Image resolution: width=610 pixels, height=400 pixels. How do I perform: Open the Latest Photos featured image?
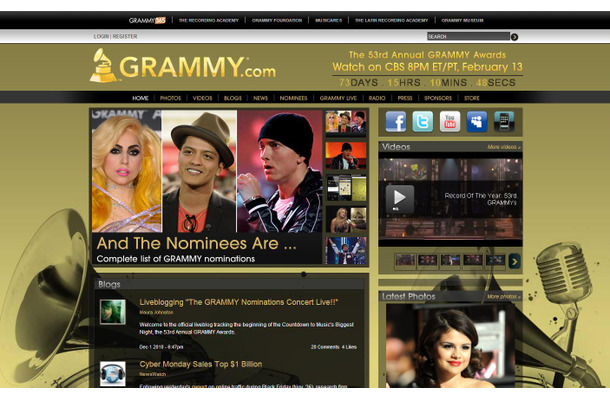(450, 346)
